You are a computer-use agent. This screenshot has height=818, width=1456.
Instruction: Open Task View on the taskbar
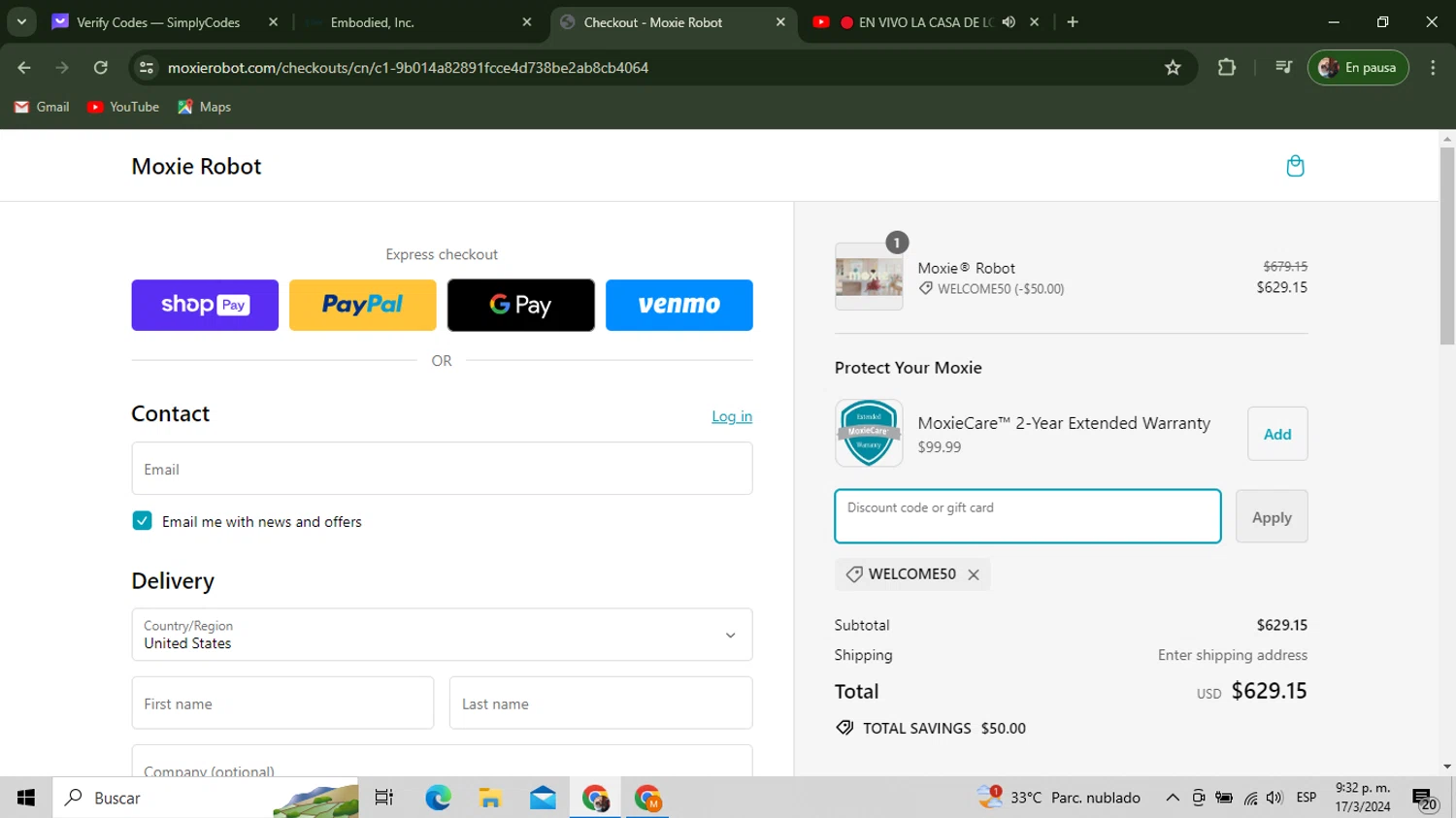pyautogui.click(x=383, y=798)
